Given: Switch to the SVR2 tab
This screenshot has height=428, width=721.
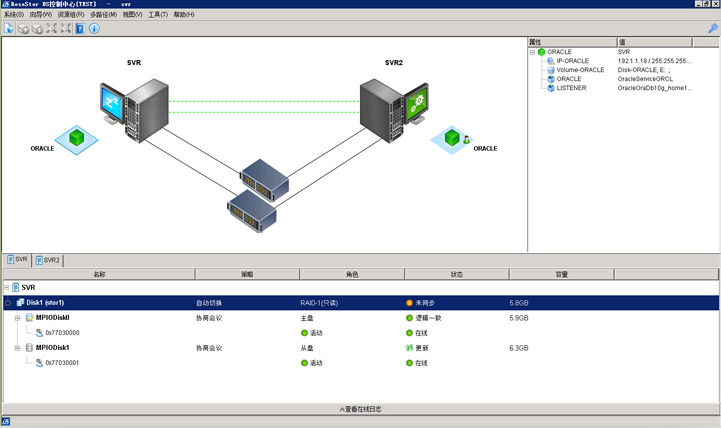Looking at the screenshot, I should 48,260.
